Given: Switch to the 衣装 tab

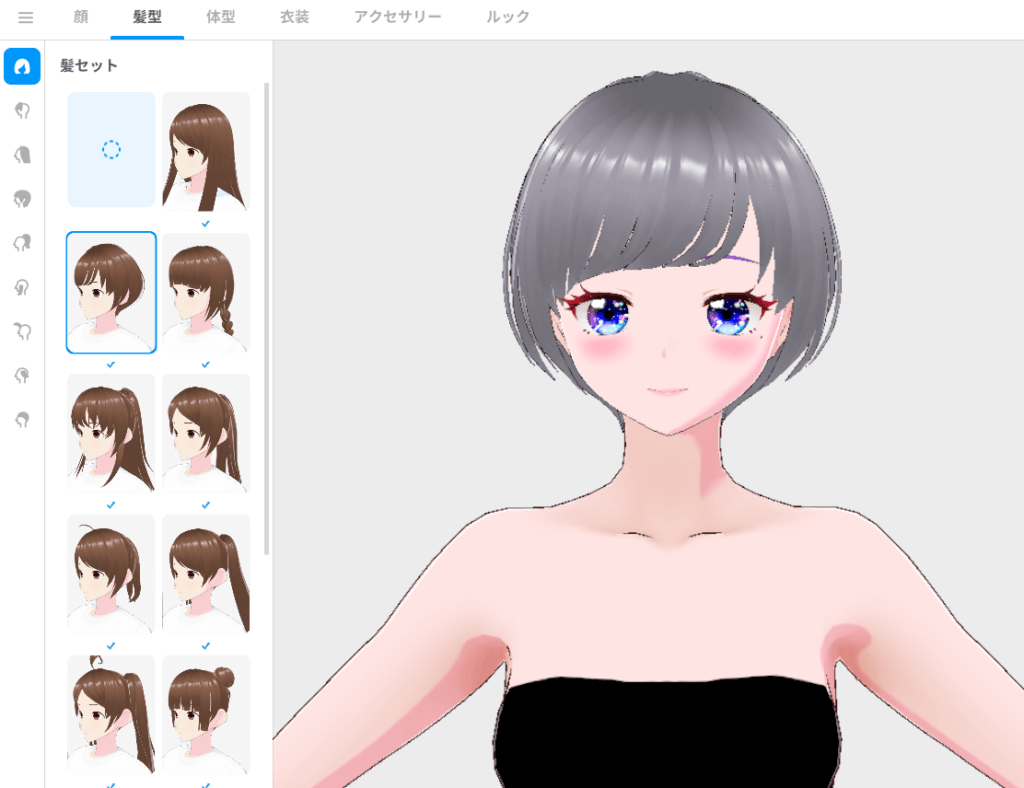Looking at the screenshot, I should pos(295,17).
